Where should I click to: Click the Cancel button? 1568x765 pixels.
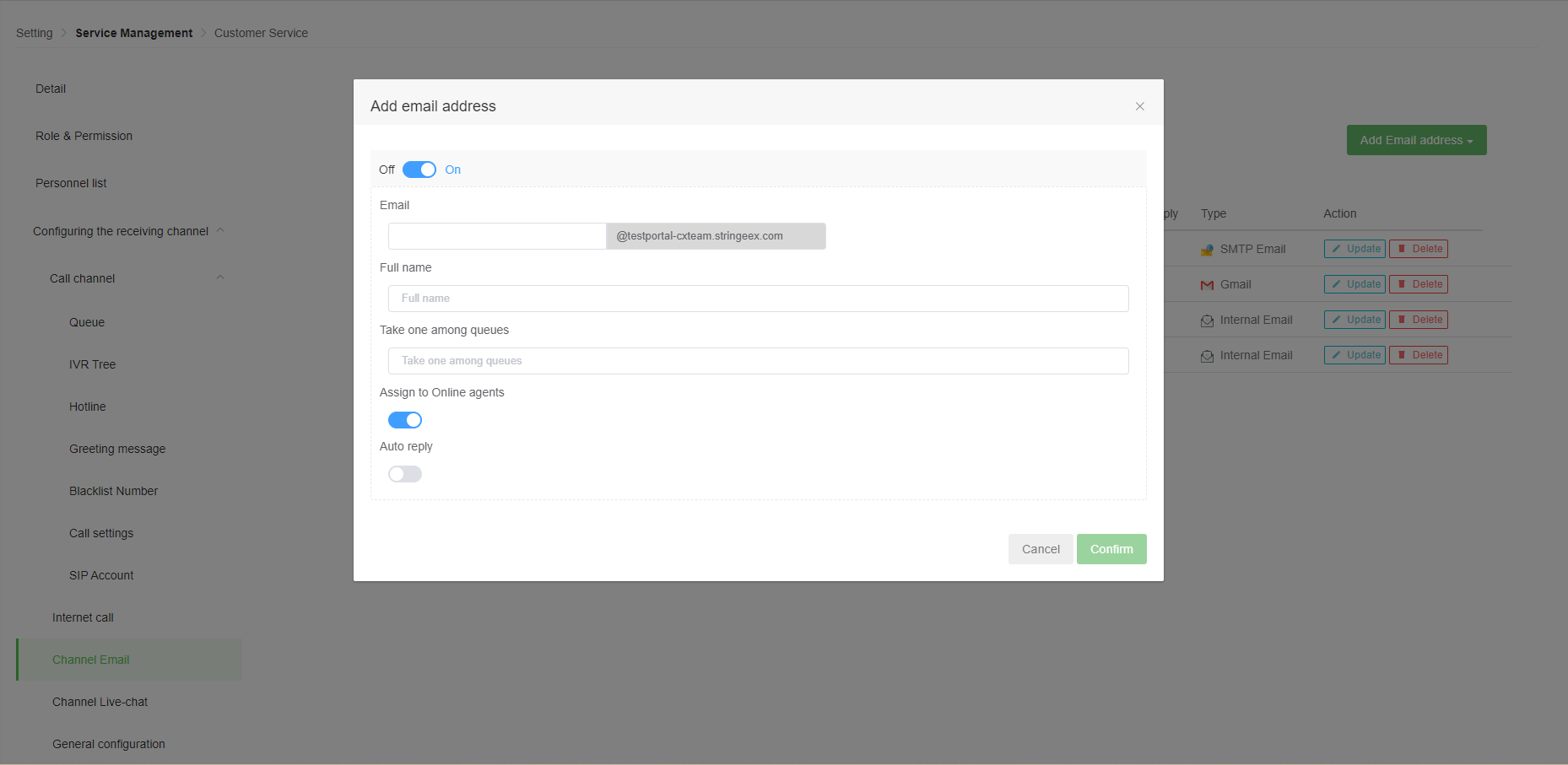pyautogui.click(x=1041, y=549)
